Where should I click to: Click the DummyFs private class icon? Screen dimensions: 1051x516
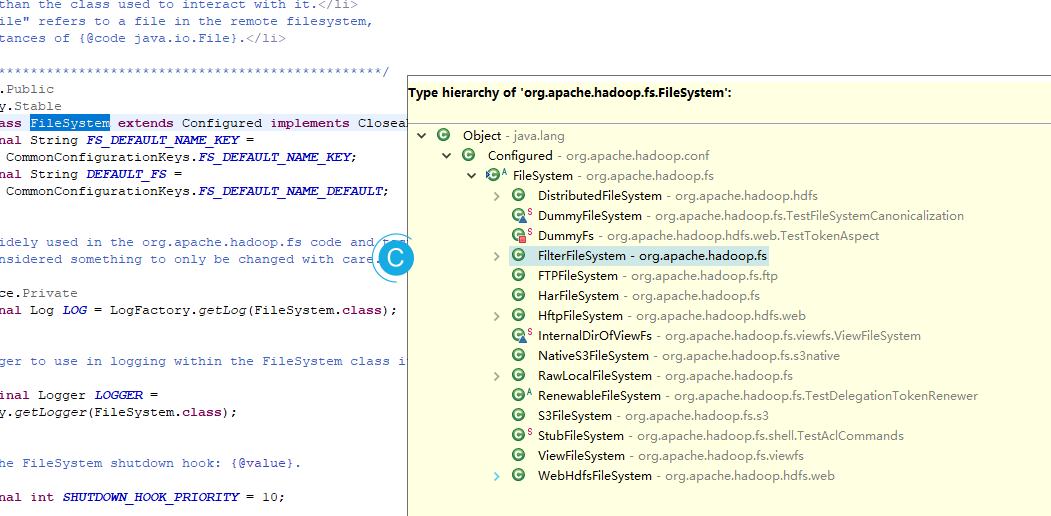pos(519,236)
